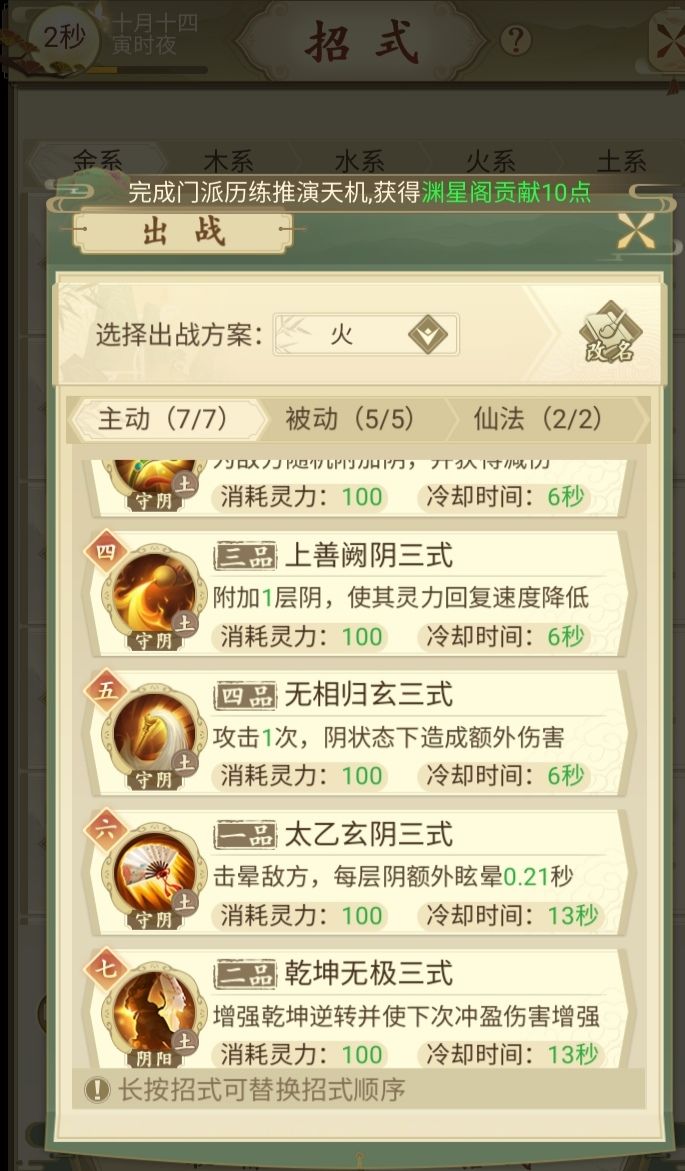The image size is (685, 1171).
Task: Tap the 2秒 timer badge
Action: click(x=63, y=37)
